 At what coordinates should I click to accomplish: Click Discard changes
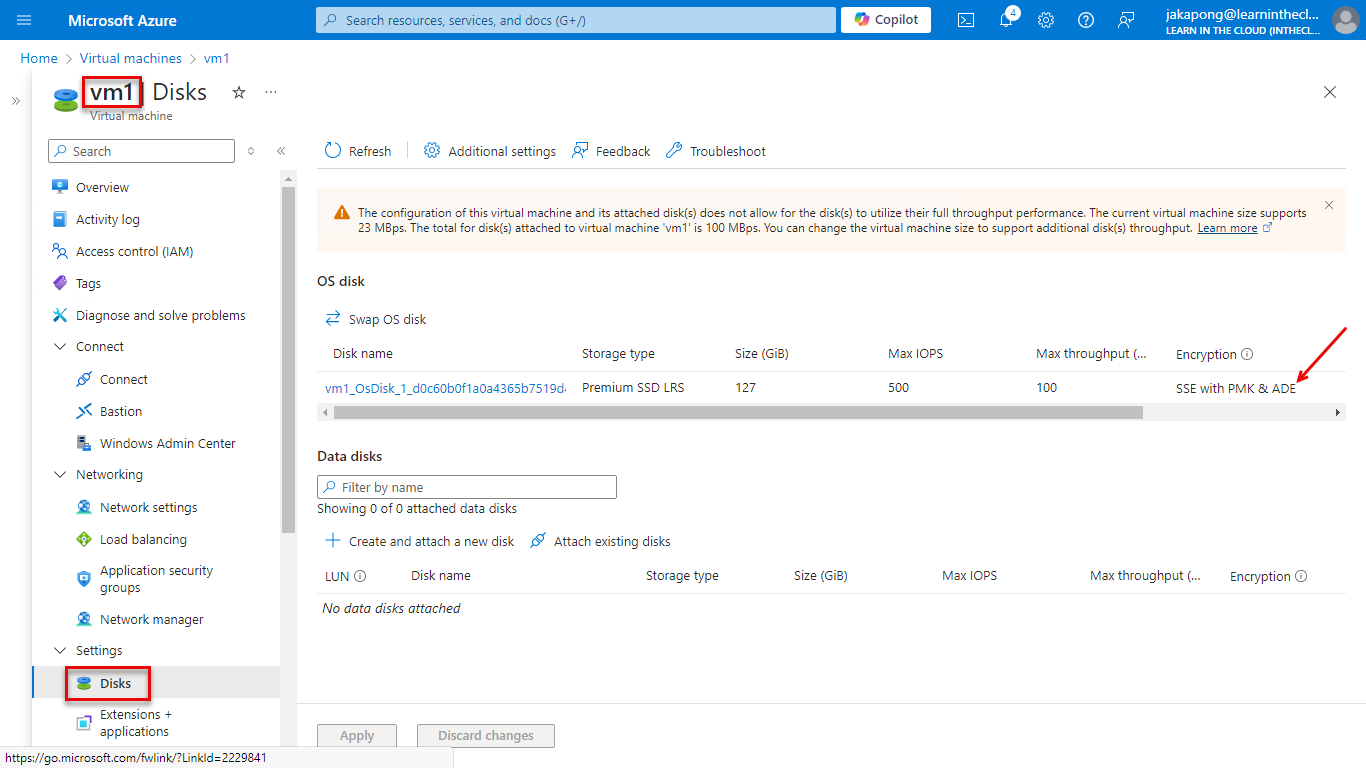(x=486, y=736)
